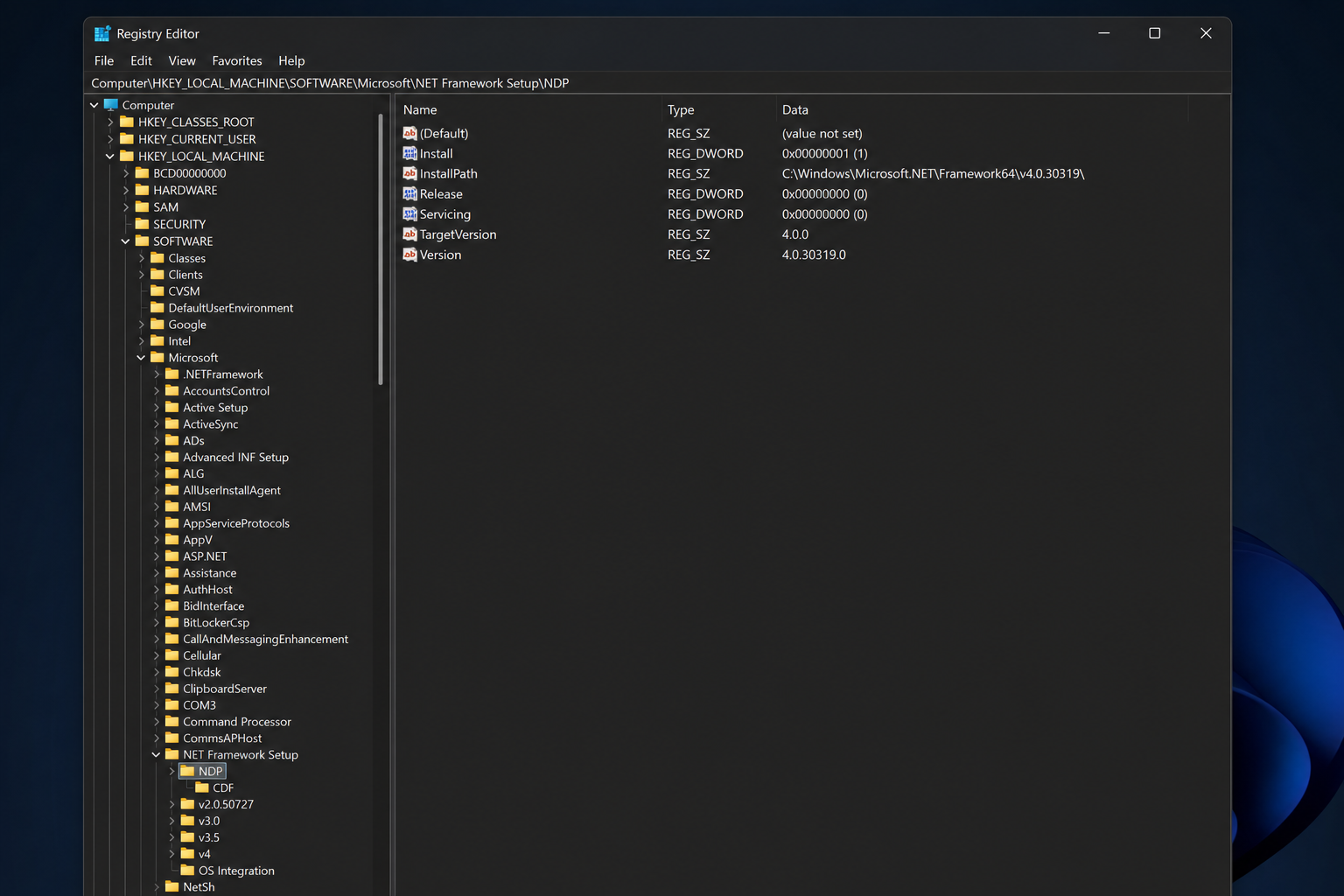The image size is (1344, 896).
Task: Collapse the HKEY_LOCAL_MACHINE hive
Action: (110, 156)
